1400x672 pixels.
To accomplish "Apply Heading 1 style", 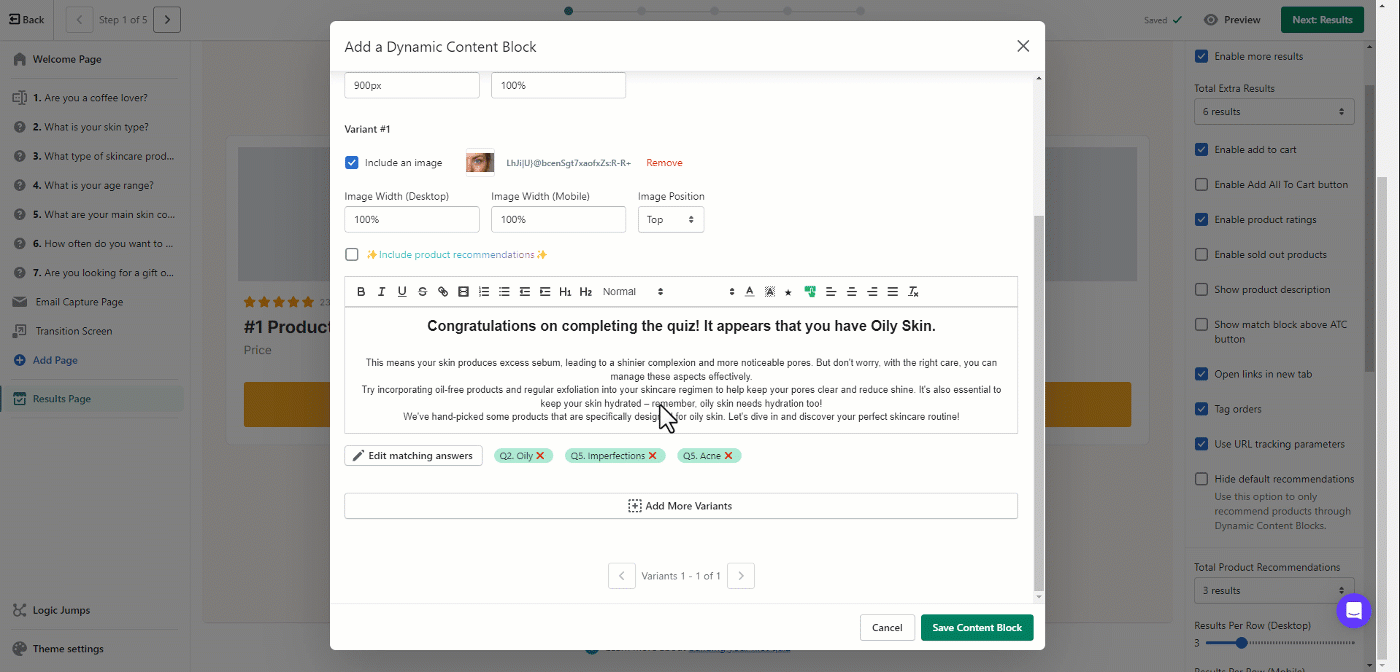I will pyautogui.click(x=565, y=292).
